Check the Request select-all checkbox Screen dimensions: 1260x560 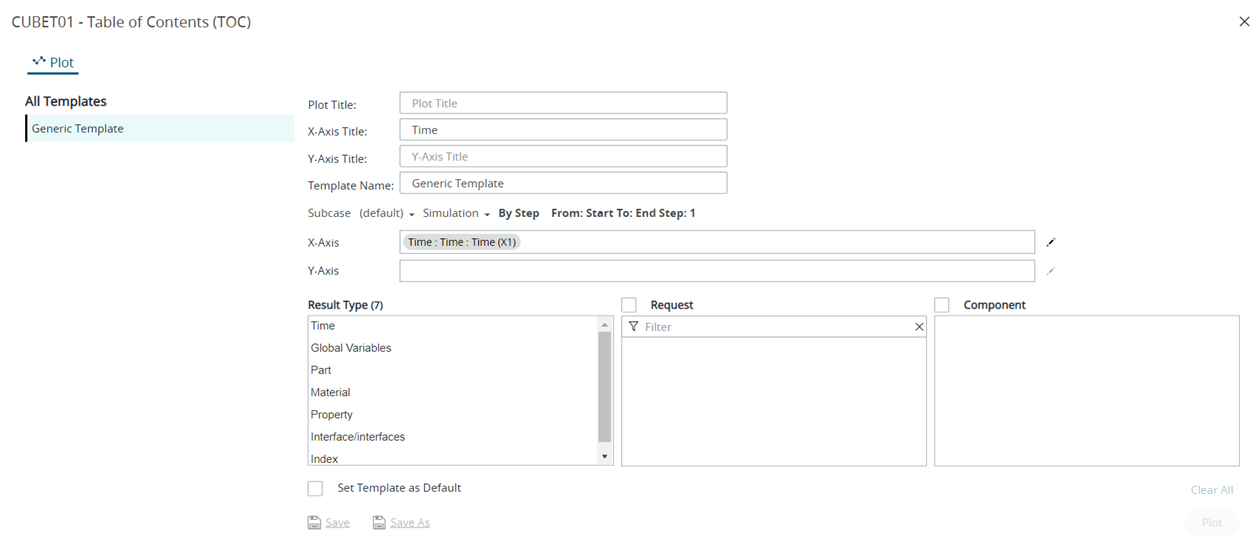pos(629,305)
